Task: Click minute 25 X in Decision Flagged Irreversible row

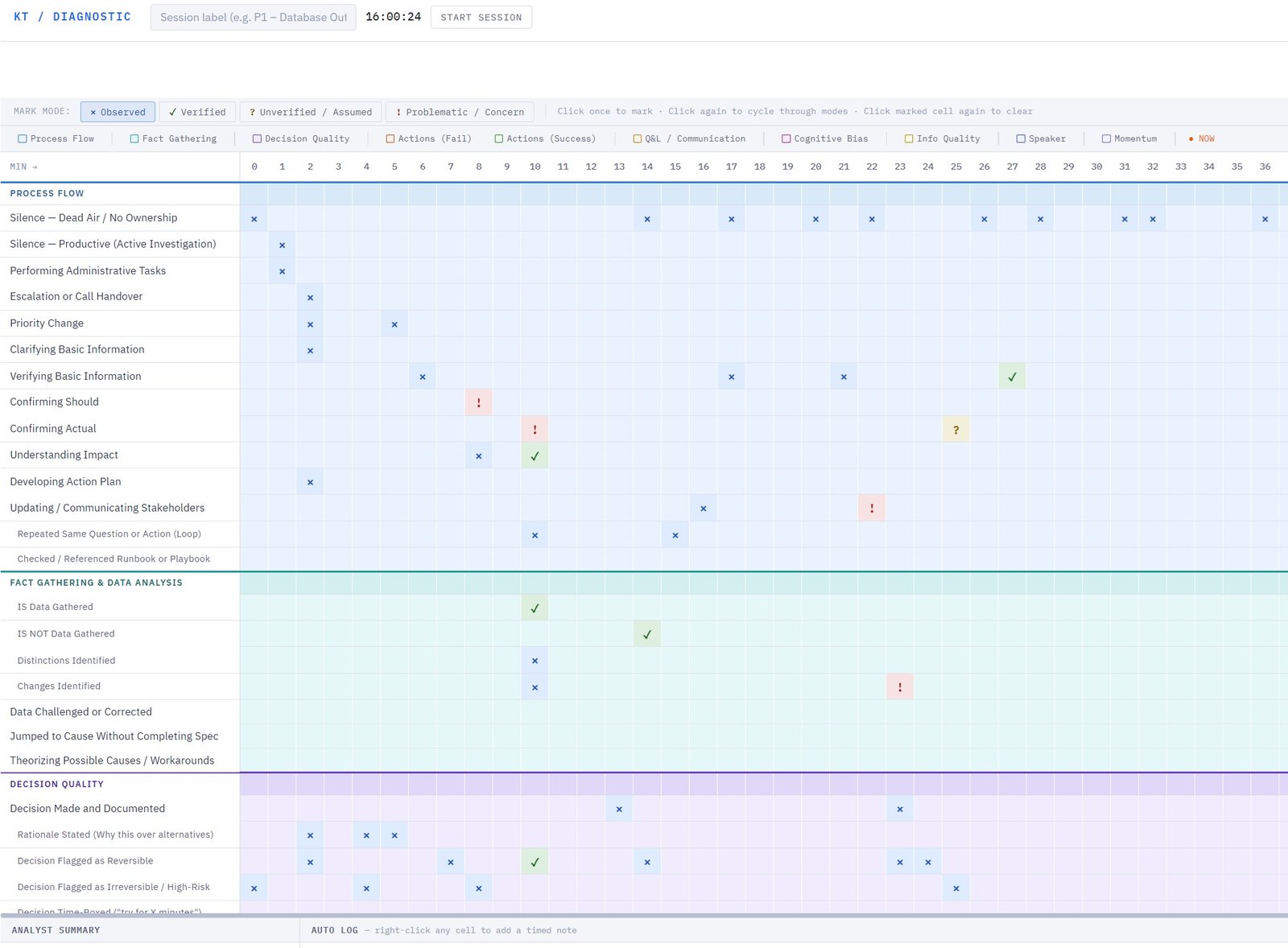Action: [956, 888]
